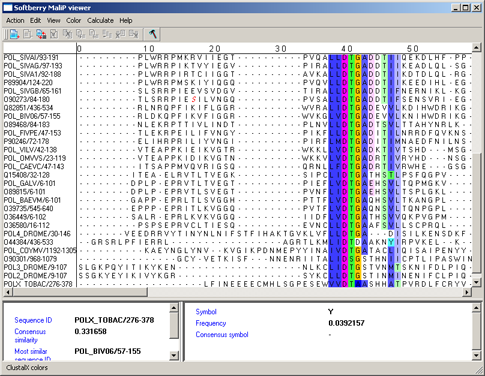The image size is (485, 376).
Task: Select sequence POL_OMVVS/23-119
Action: pos(35,158)
